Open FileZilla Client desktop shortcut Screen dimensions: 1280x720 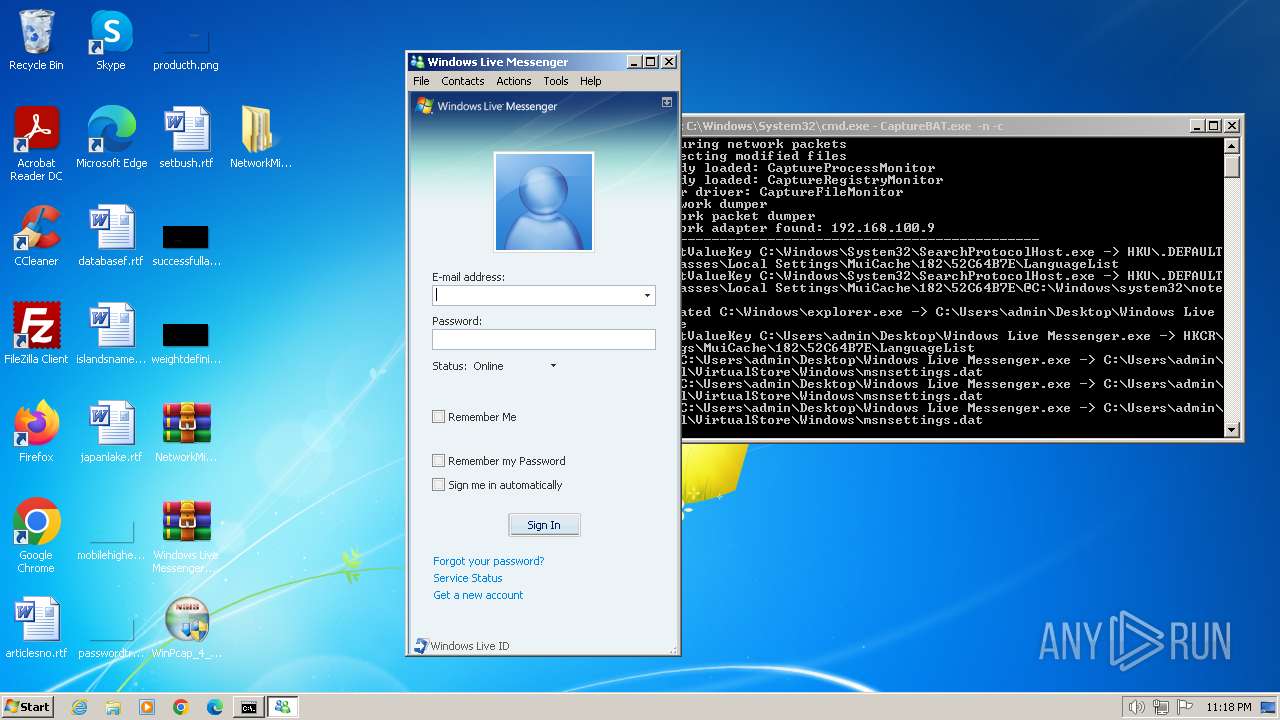pos(36,334)
